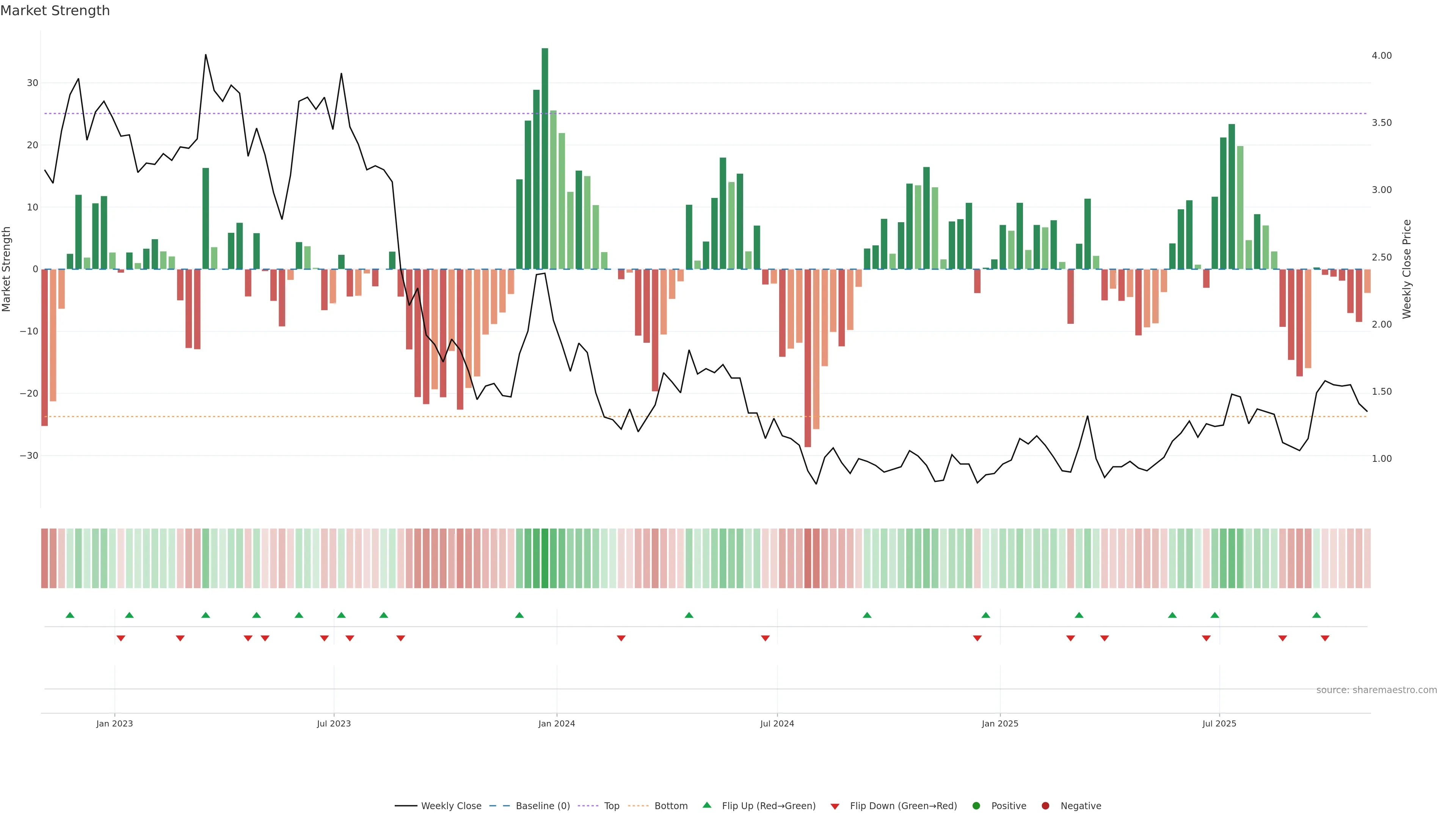1456x819 pixels.
Task: Click the last red flip-down triangle marker
Action: click(1325, 638)
